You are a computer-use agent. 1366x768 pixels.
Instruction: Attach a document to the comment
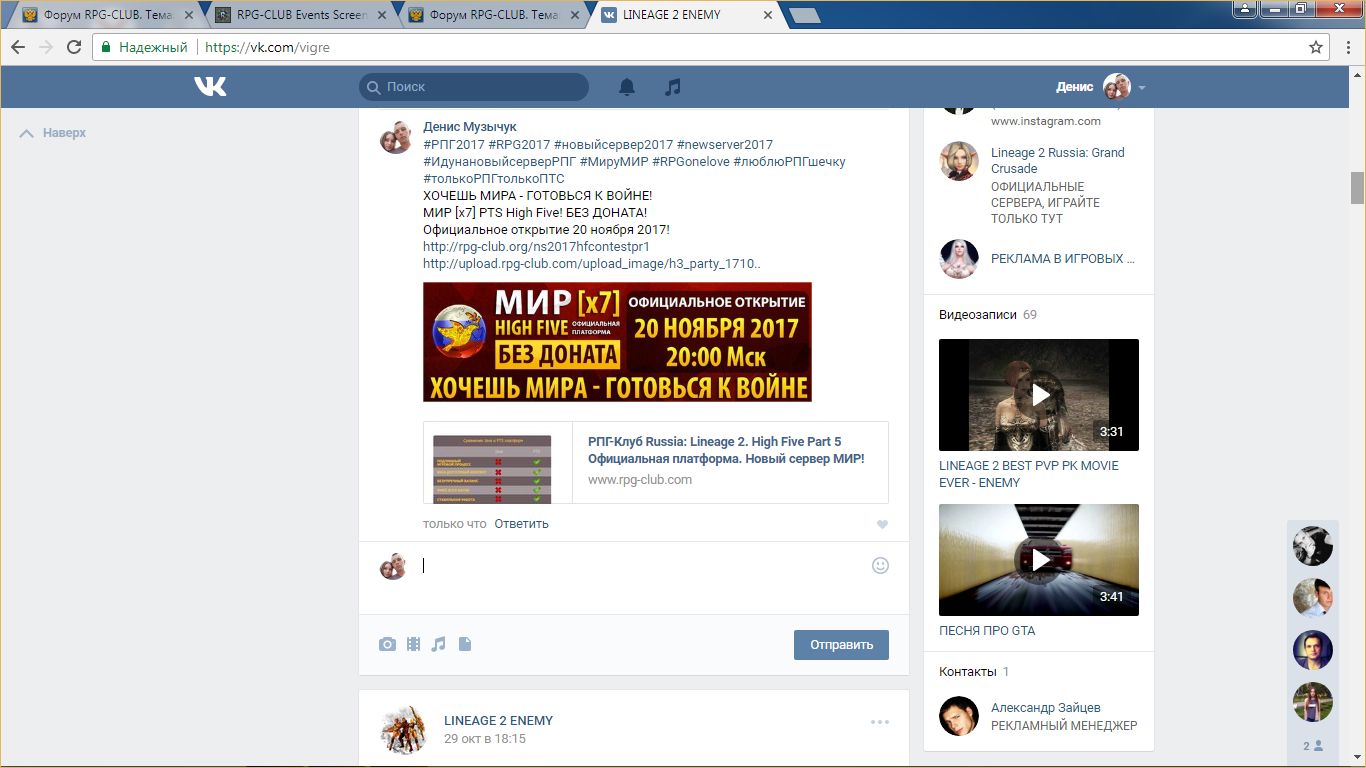point(464,645)
